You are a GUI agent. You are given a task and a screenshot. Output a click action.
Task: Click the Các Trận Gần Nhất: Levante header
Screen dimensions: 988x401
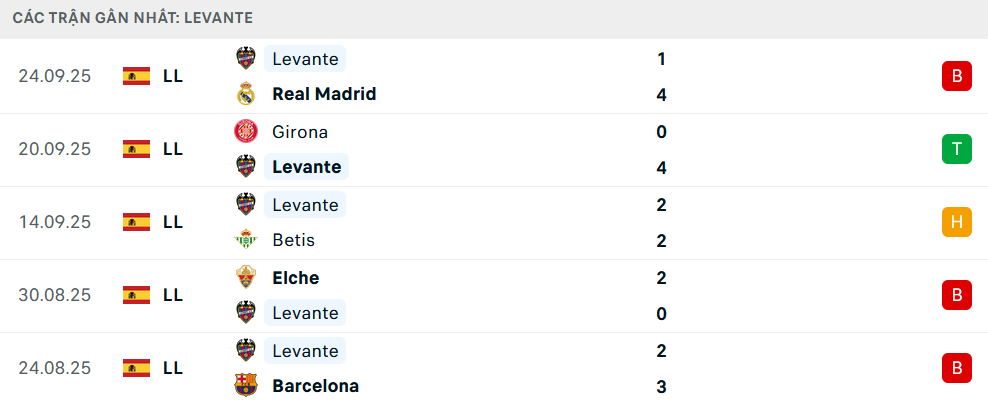(x=132, y=17)
